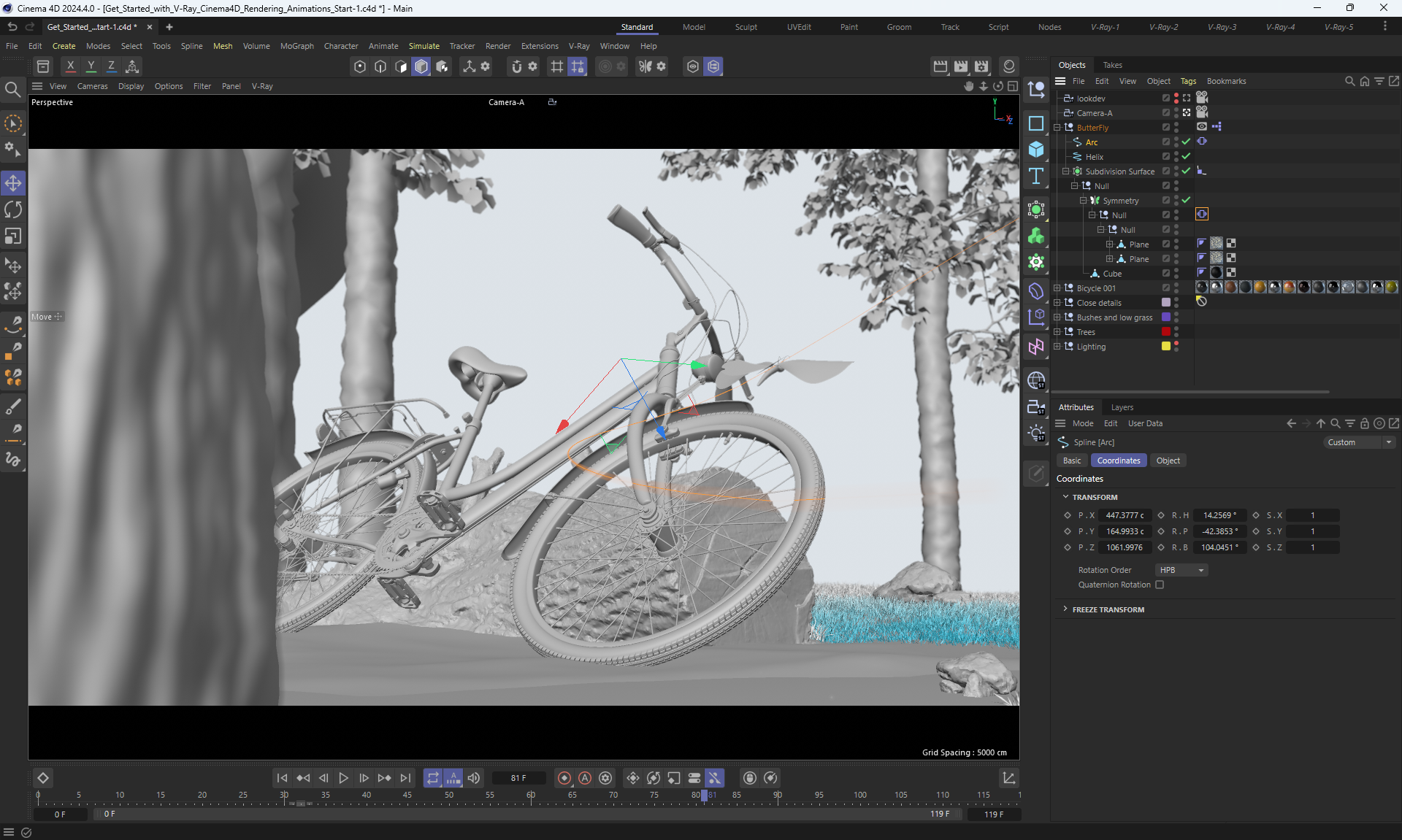The image size is (1402, 840).
Task: Select the Move tool in left toolbar
Action: click(x=13, y=183)
